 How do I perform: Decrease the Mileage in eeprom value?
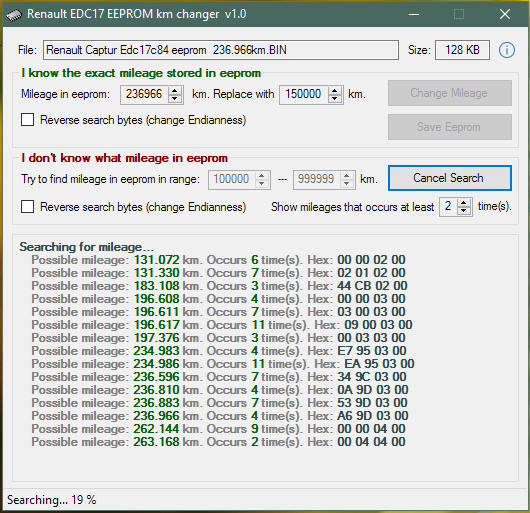coord(174,98)
